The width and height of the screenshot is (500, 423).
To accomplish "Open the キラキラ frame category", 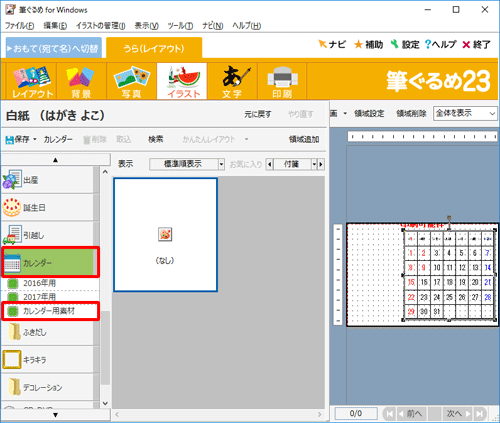I will [x=49, y=360].
